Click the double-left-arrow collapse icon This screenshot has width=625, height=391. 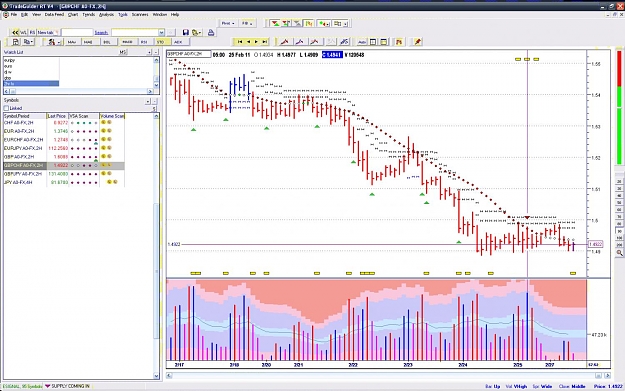click(x=15, y=32)
